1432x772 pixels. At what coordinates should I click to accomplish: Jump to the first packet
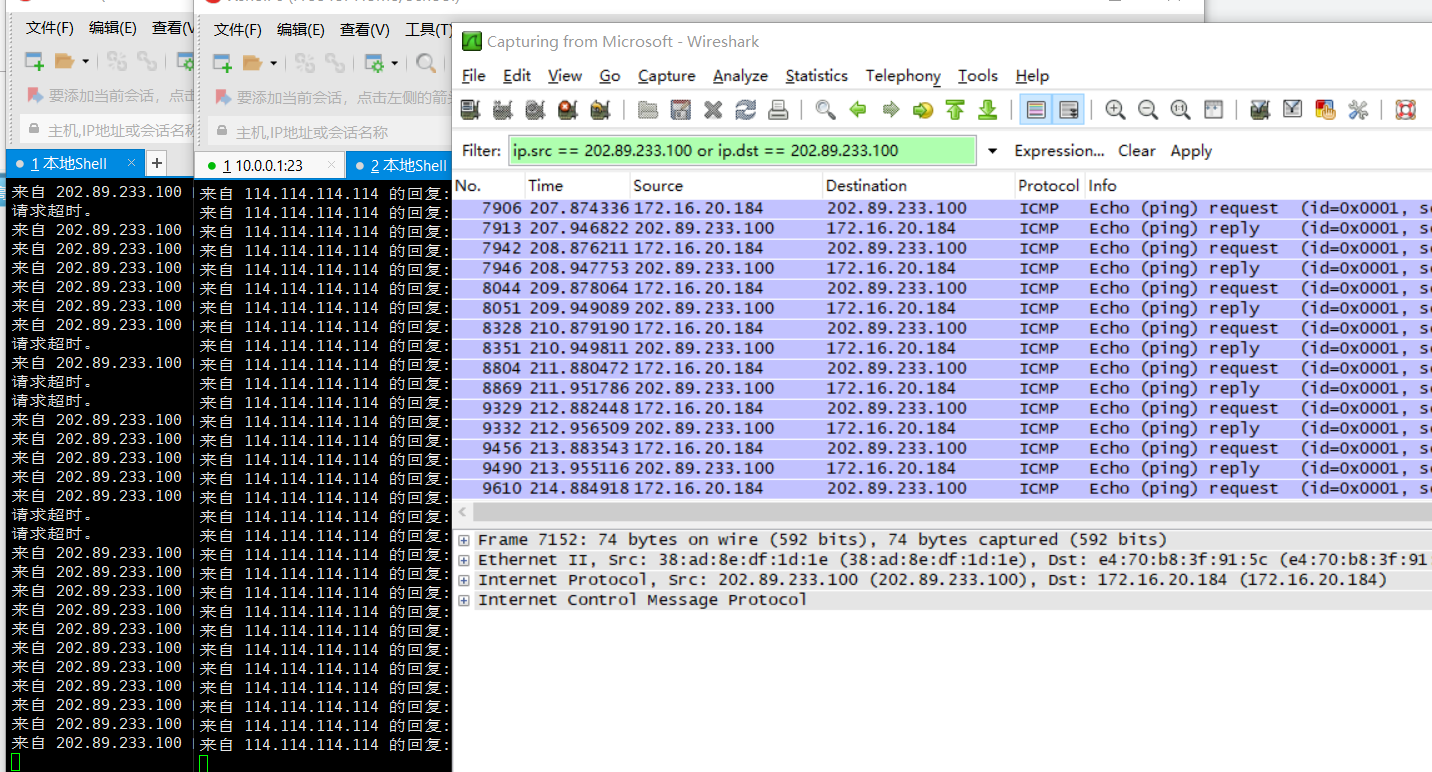[955, 110]
